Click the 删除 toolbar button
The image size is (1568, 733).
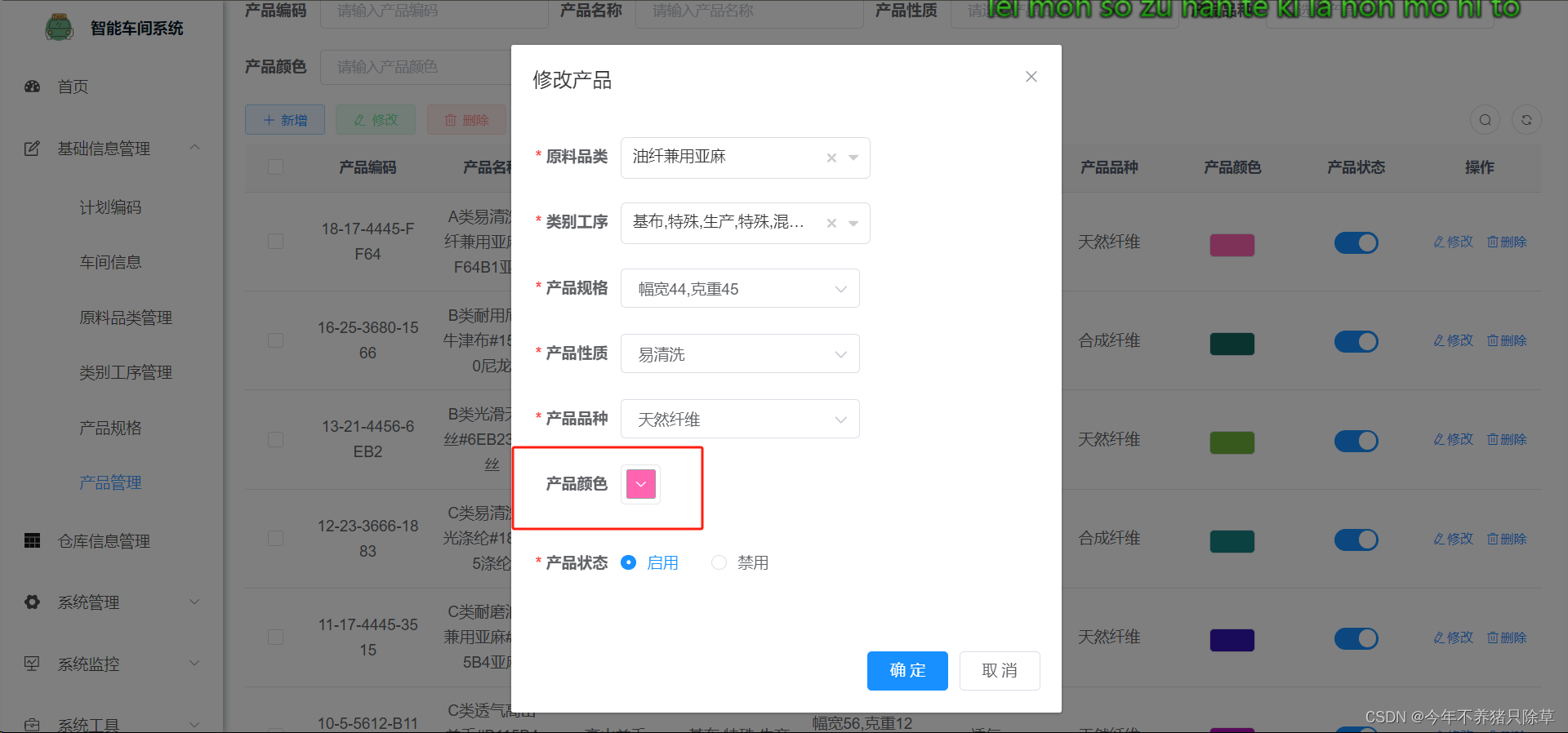point(466,120)
